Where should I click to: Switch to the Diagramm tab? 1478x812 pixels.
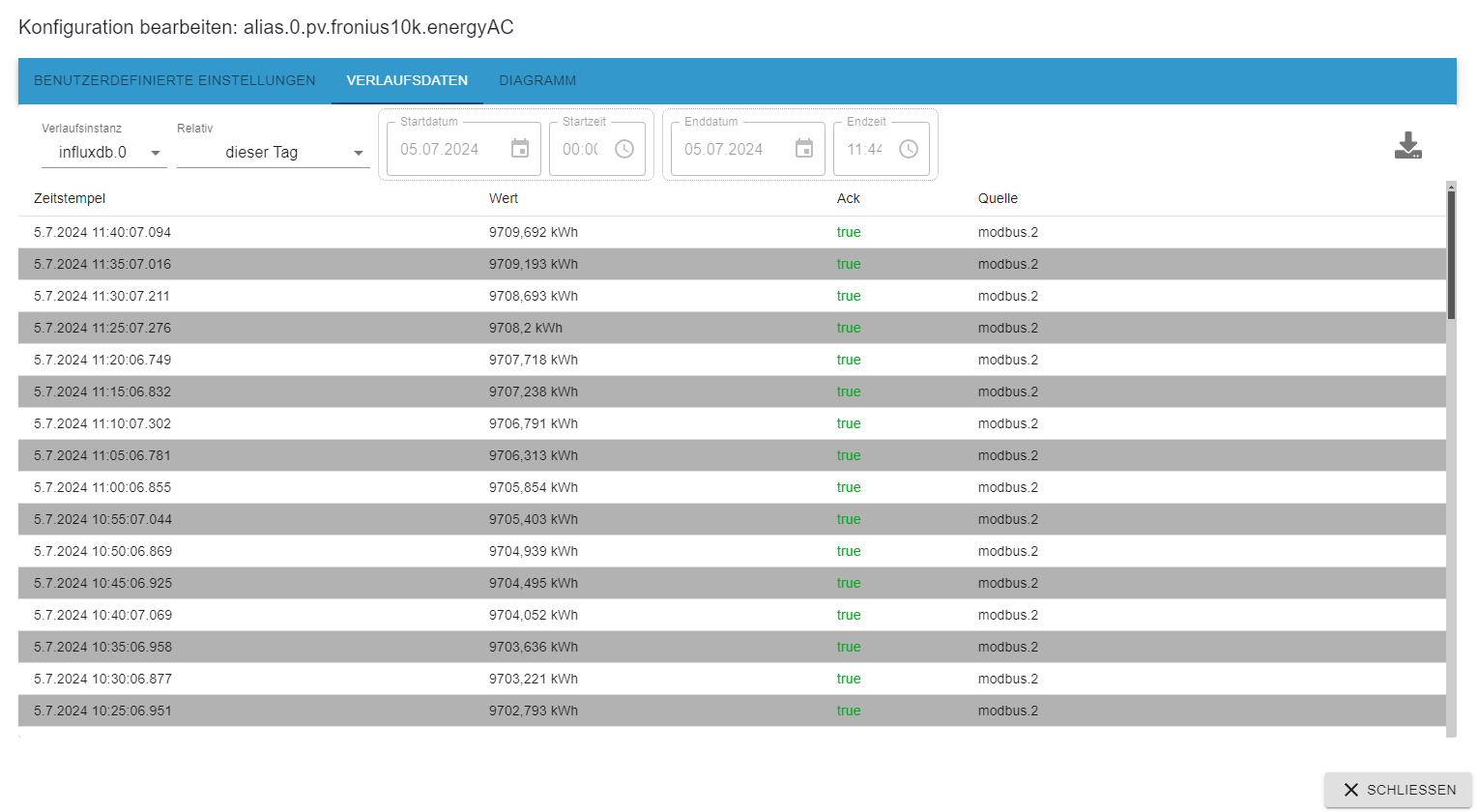pos(537,81)
